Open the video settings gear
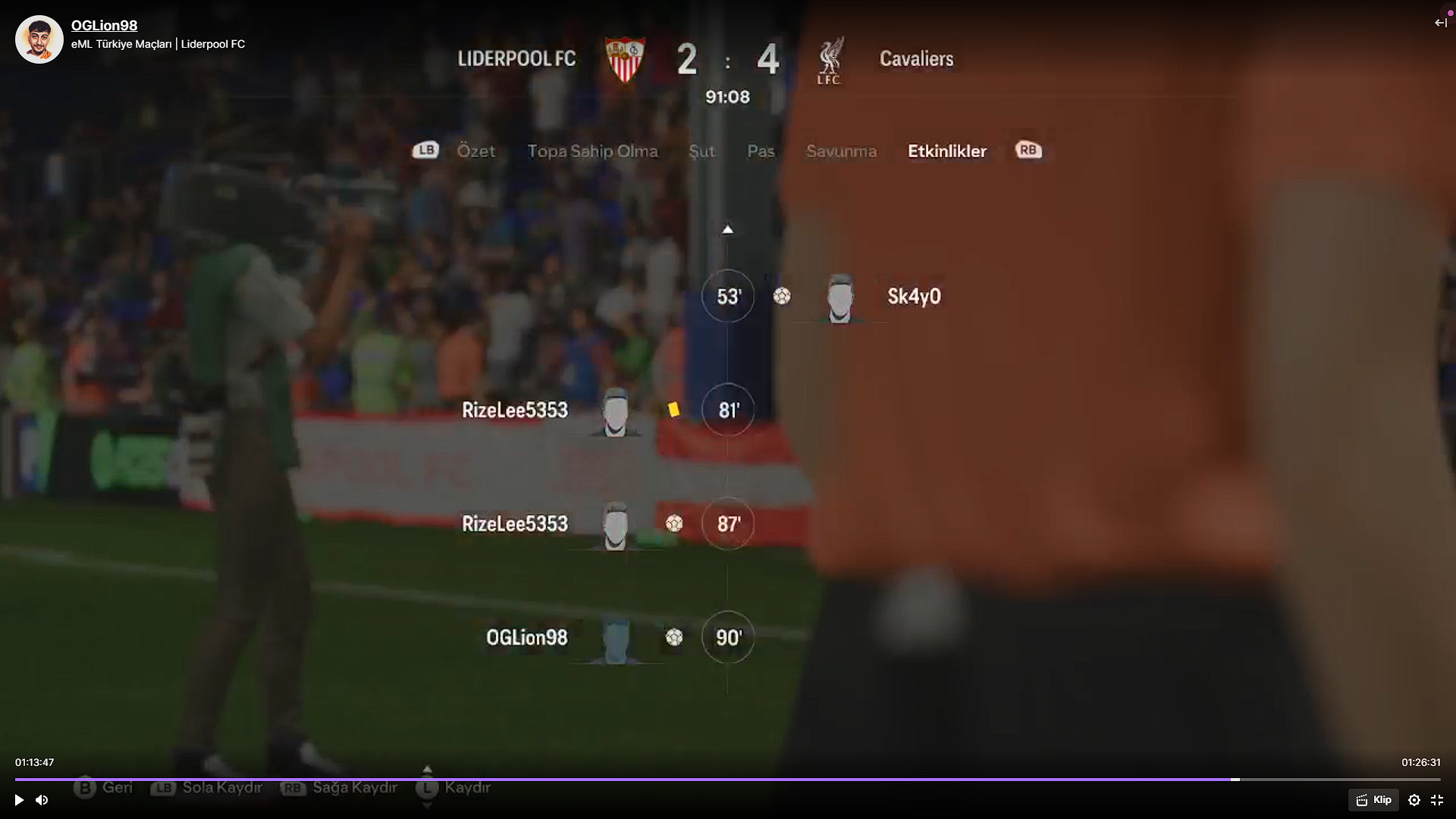 (1414, 800)
